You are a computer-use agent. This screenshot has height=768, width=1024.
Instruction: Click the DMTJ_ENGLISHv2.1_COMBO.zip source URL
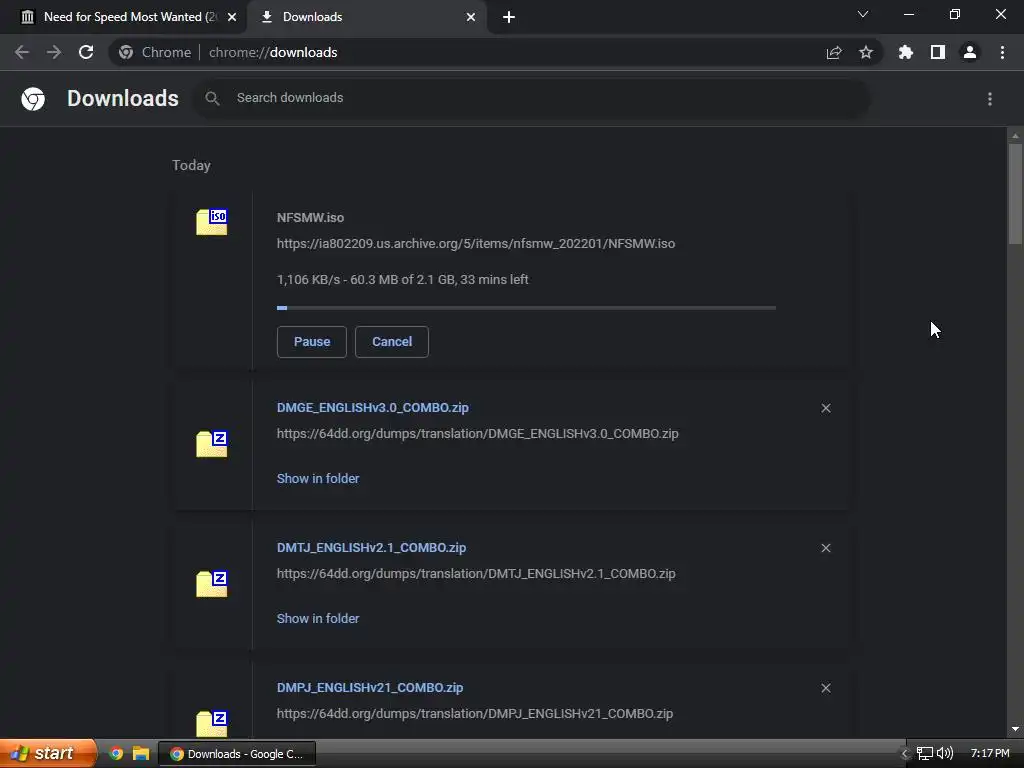pyautogui.click(x=476, y=573)
